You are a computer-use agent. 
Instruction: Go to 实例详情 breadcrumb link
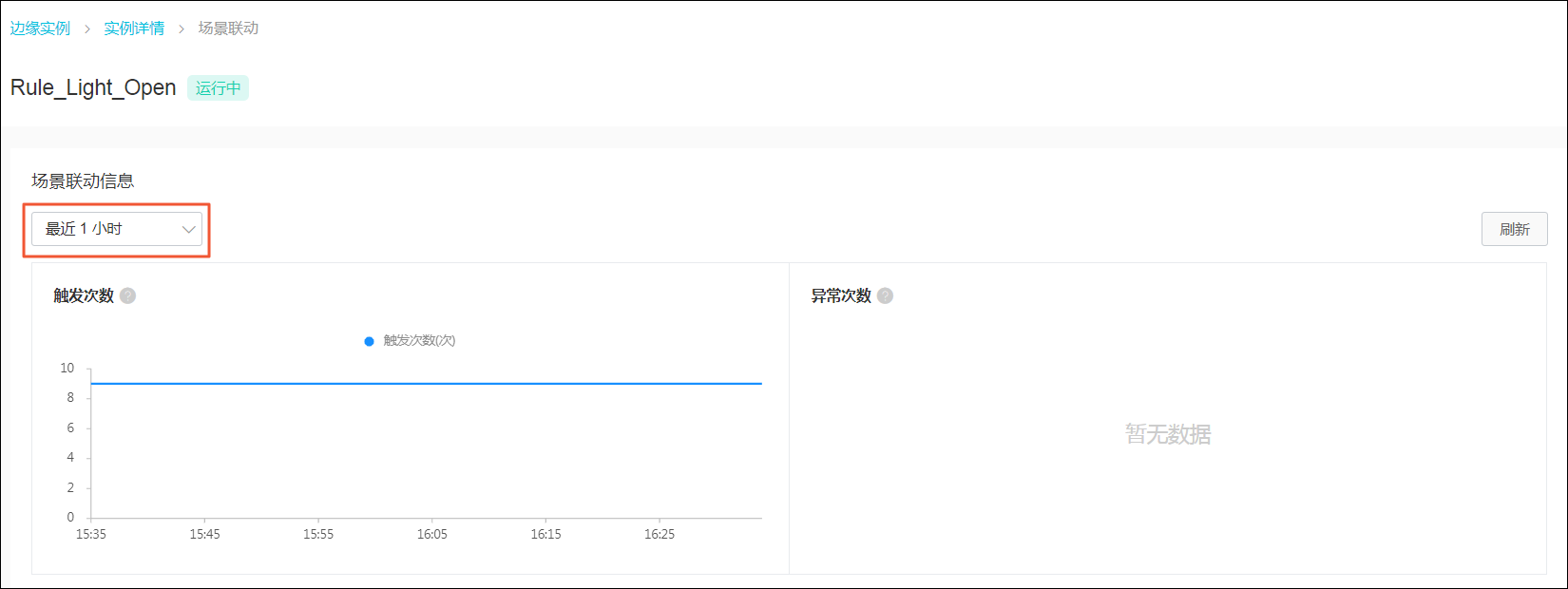tap(134, 28)
